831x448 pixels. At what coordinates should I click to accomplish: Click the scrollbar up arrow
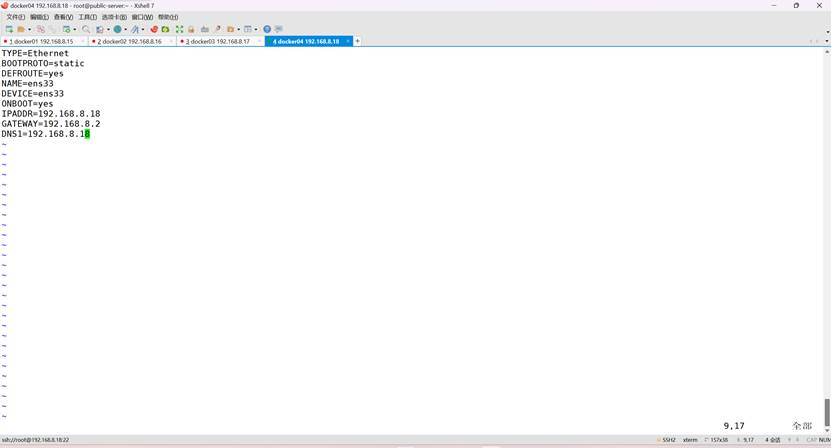pos(827,51)
